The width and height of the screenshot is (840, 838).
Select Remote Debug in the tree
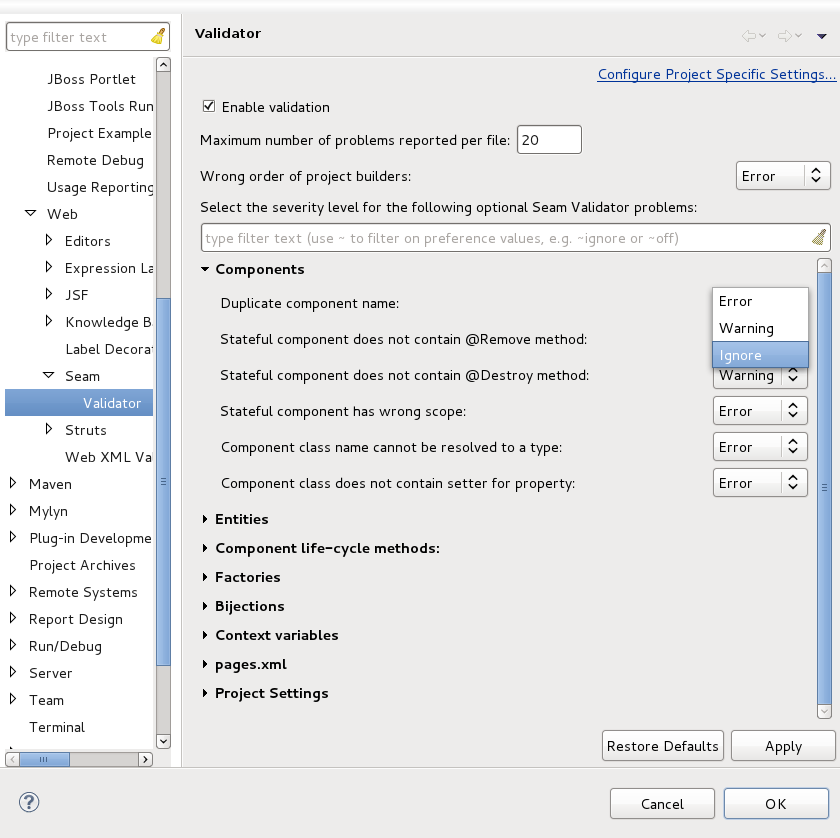(x=95, y=160)
